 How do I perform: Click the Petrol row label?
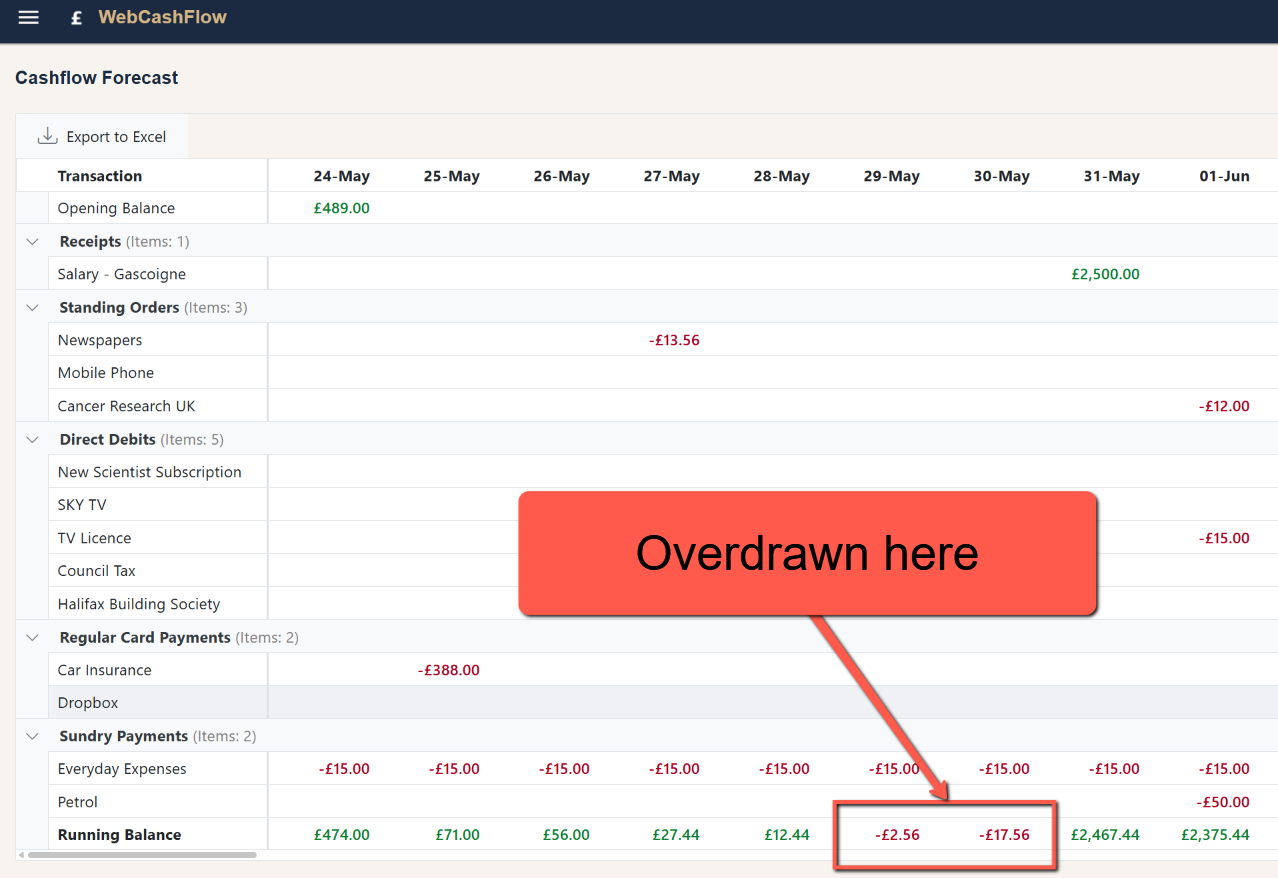click(78, 802)
